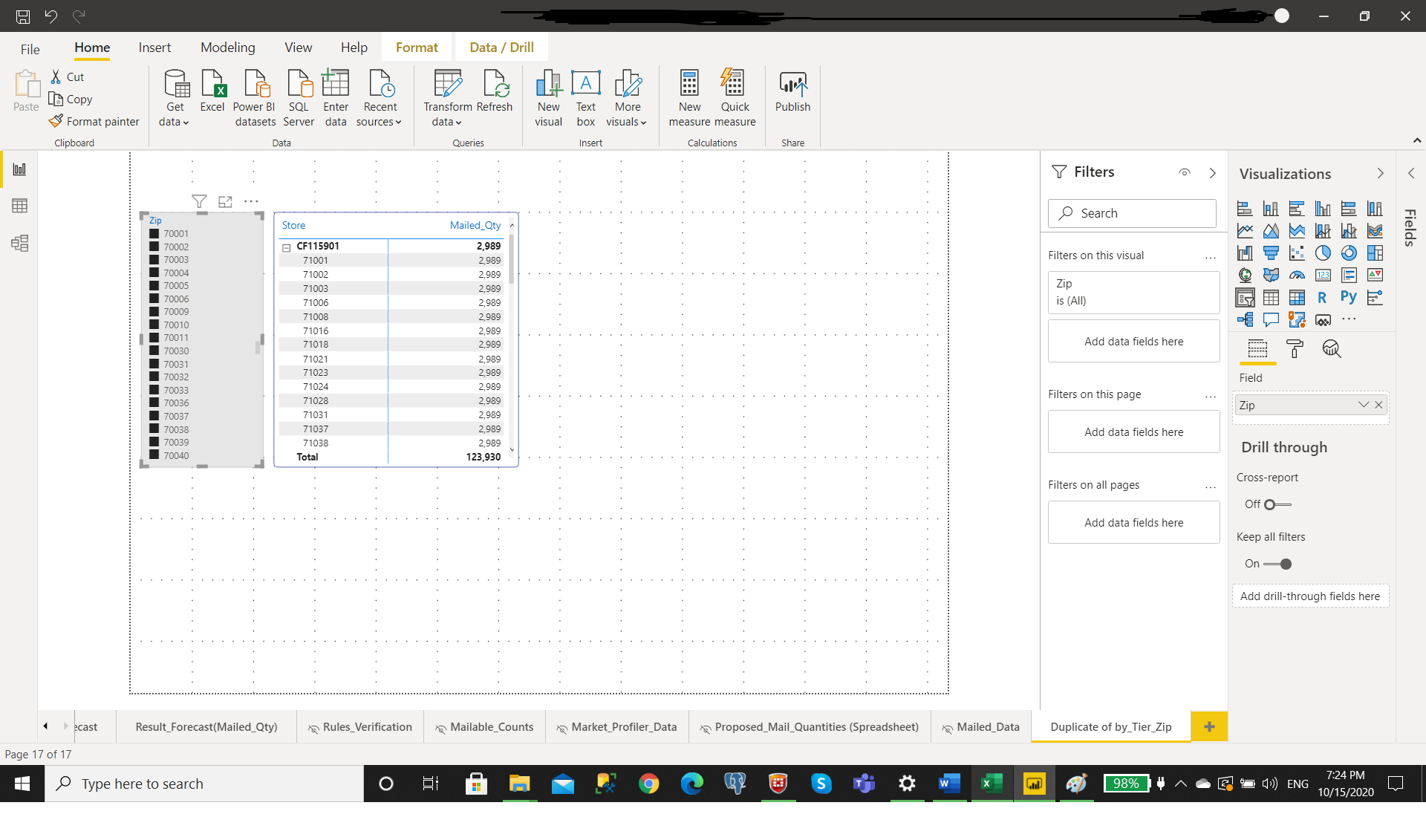Collapse the Filters pane chevron
The image size is (1426, 840).
pos(1213,173)
